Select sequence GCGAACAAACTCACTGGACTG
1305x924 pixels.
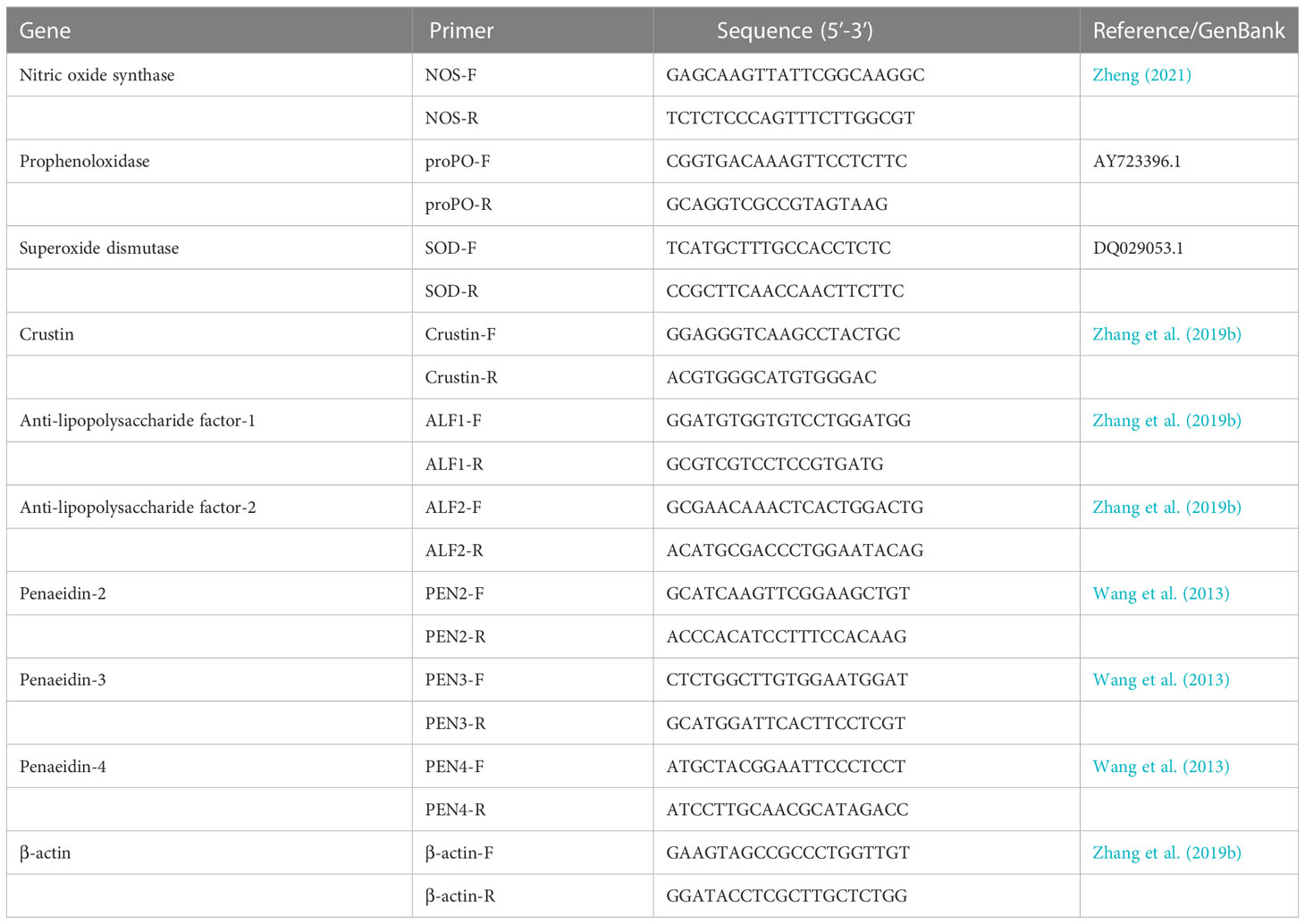tap(795, 508)
